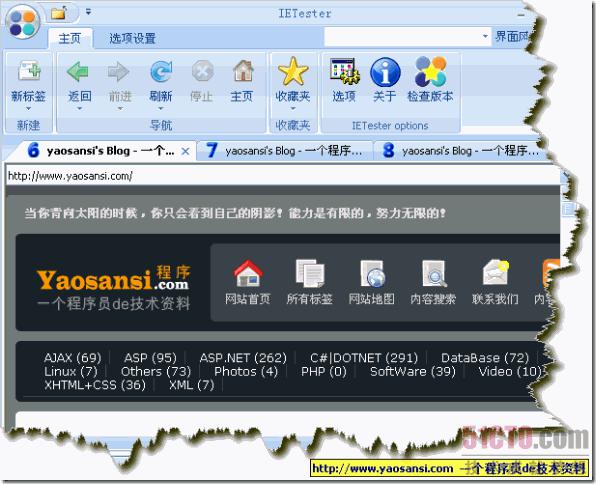This screenshot has height=484, width=596.
Task: Open the C#|DOTNET (291) category link
Action: coord(364,358)
